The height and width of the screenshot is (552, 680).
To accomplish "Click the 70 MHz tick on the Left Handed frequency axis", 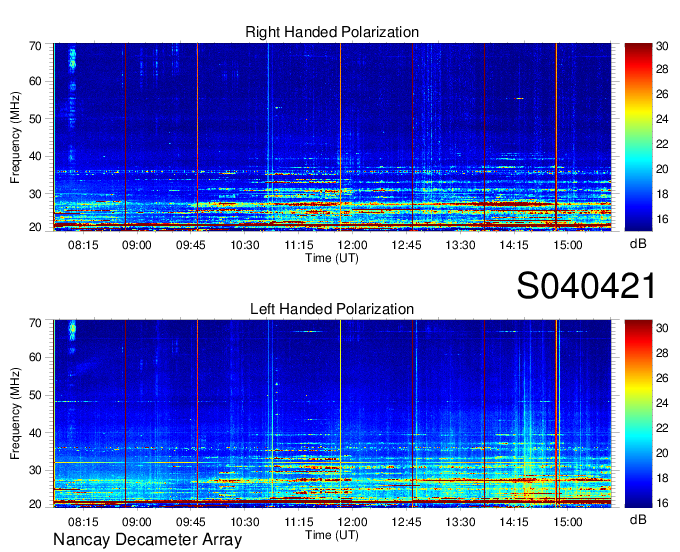I will coord(35,323).
